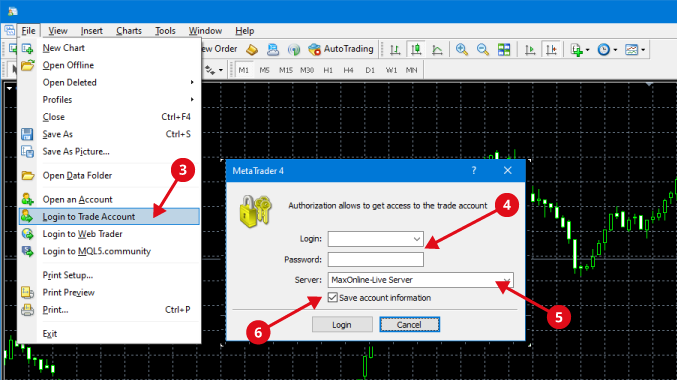Screen dimensions: 677x380
Task: Open the Login combo box dropdown
Action: point(417,239)
